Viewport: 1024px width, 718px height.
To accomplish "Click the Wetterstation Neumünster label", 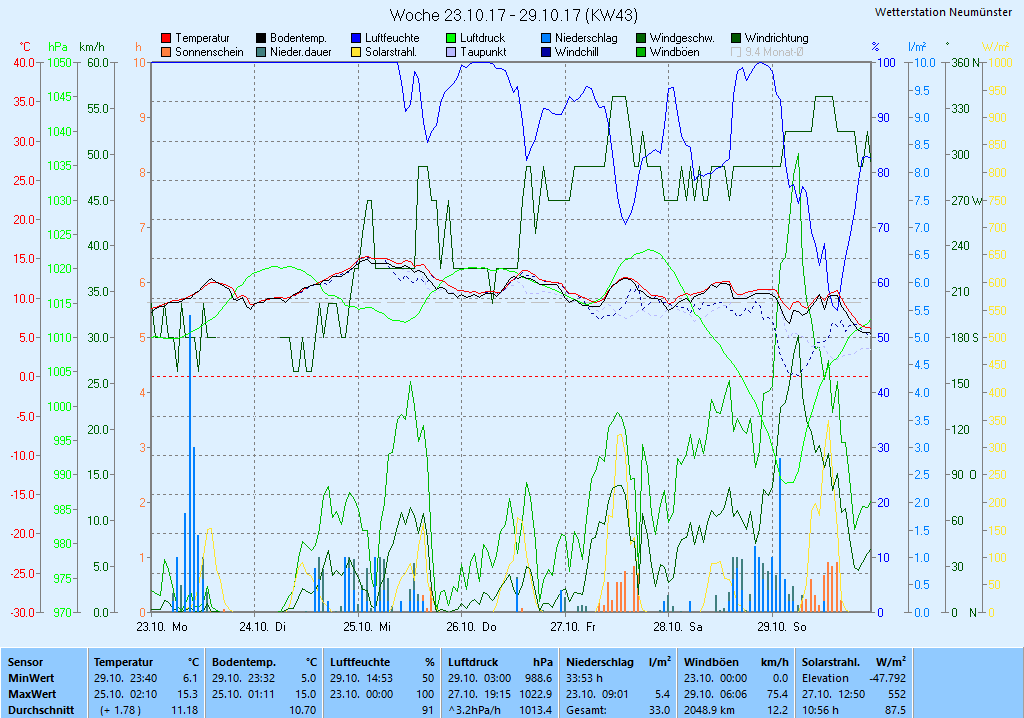I will click(x=943, y=12).
